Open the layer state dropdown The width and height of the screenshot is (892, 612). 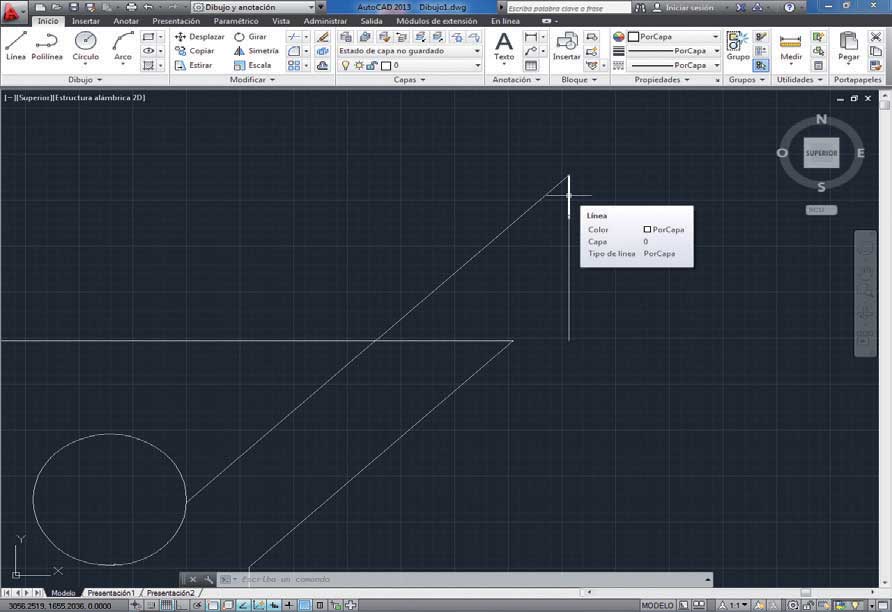pyautogui.click(x=410, y=51)
